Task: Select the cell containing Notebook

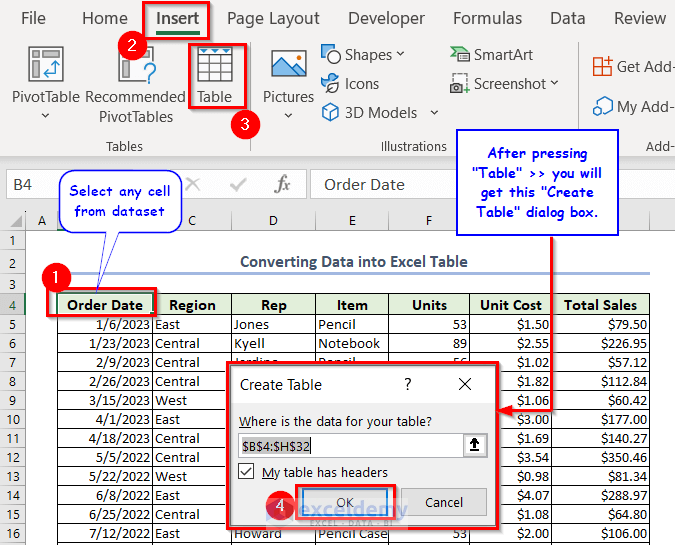Action: 352,343
